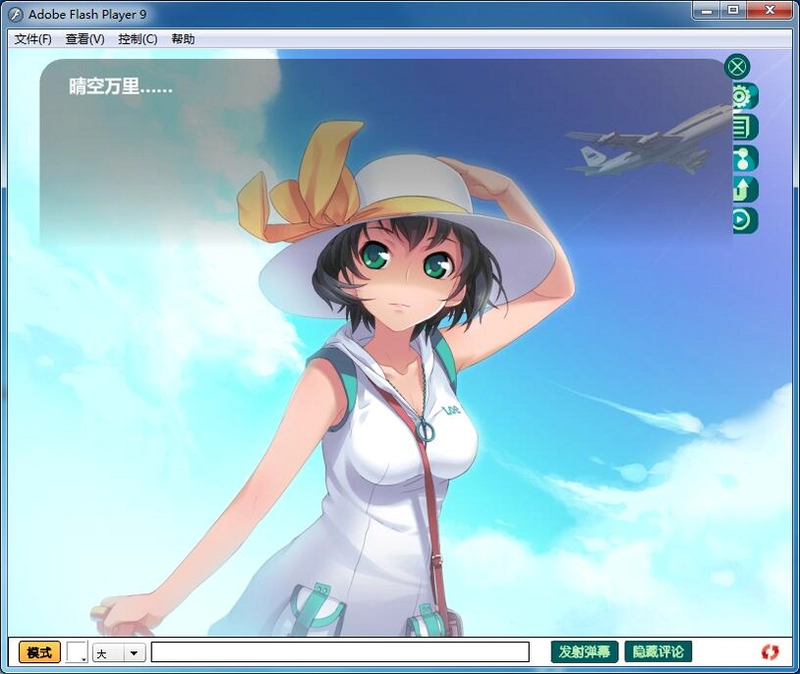Click the danmaku comment text input field
This screenshot has width=800, height=674.
point(340,652)
